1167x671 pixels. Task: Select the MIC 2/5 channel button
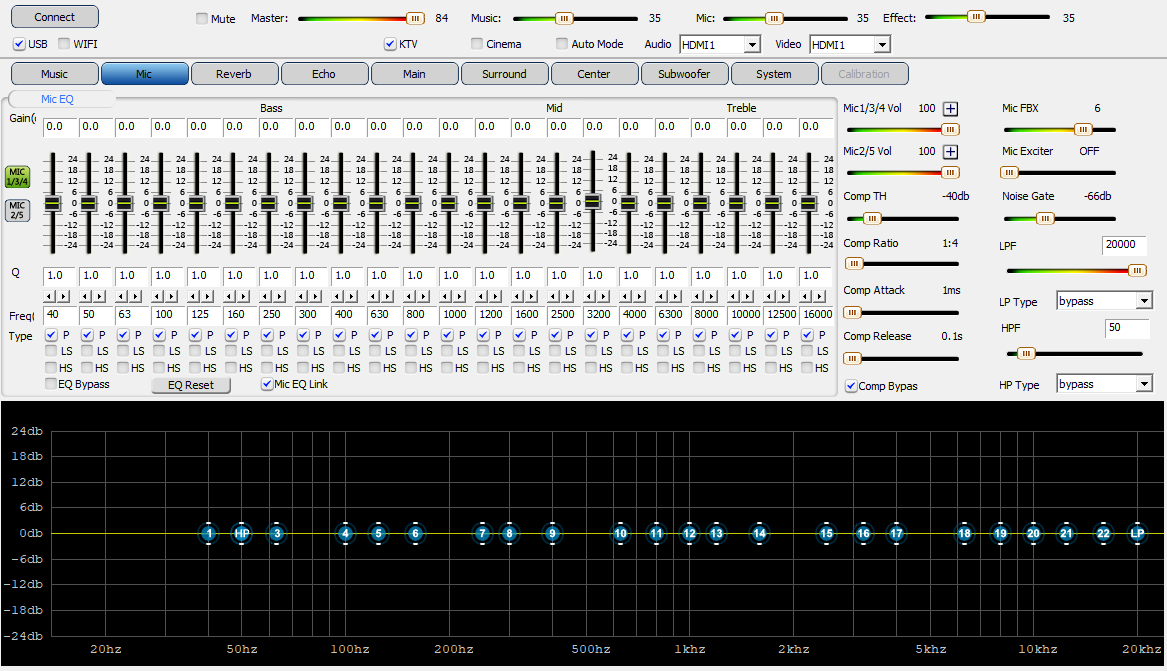point(17,210)
